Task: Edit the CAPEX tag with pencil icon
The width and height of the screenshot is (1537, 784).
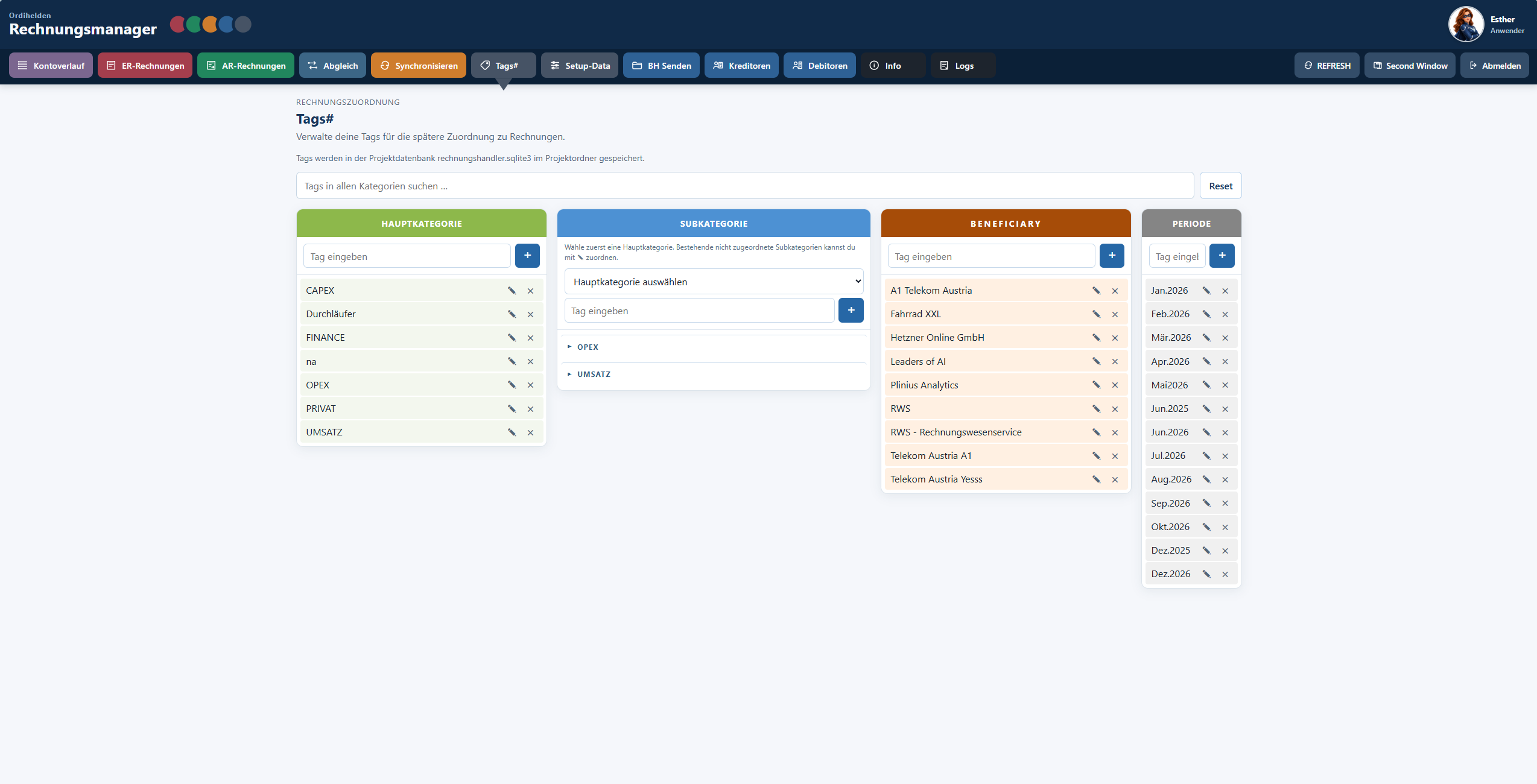Action: [x=512, y=291]
